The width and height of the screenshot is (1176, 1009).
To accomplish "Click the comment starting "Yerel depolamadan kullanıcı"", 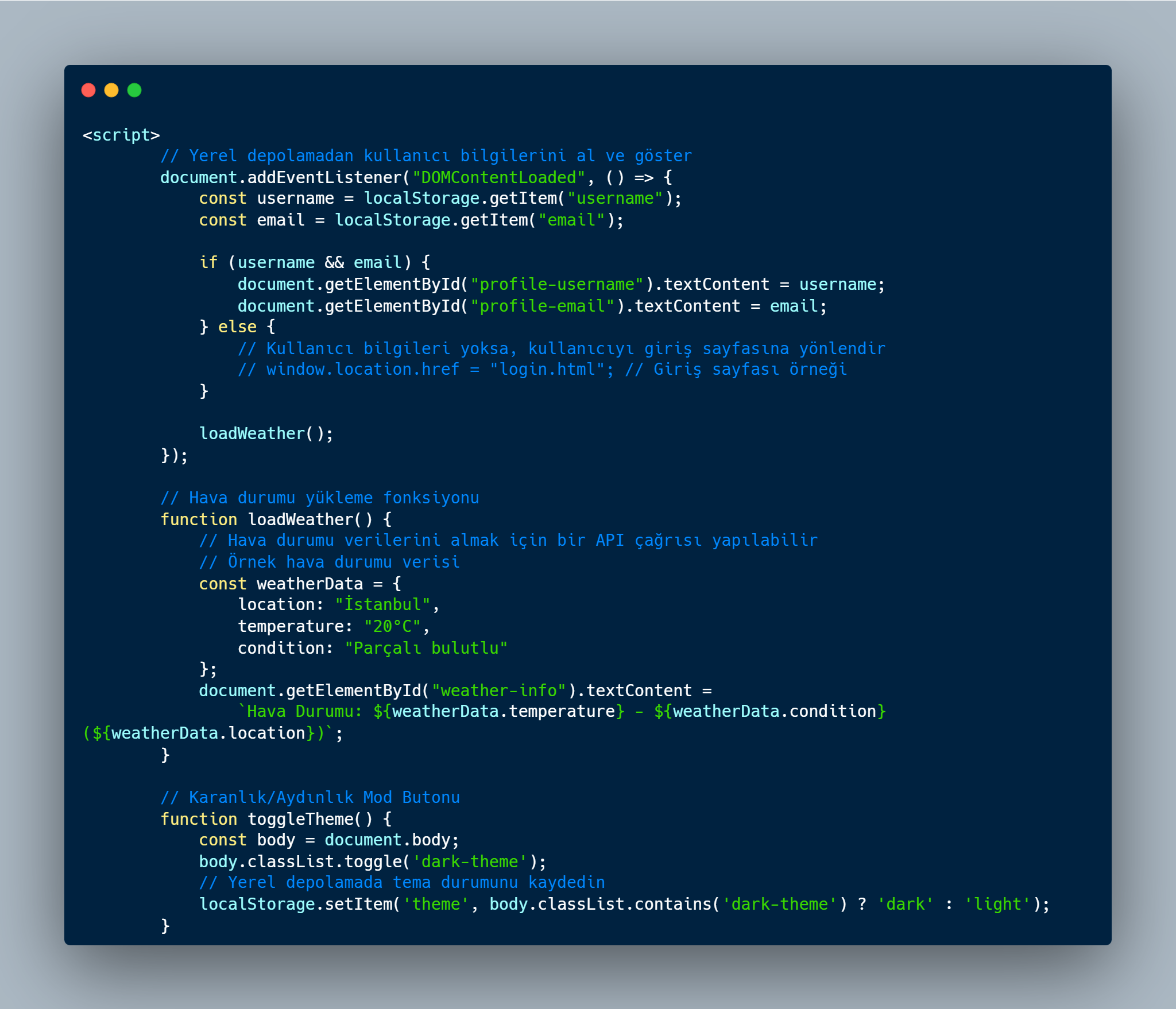I will pyautogui.click(x=426, y=156).
